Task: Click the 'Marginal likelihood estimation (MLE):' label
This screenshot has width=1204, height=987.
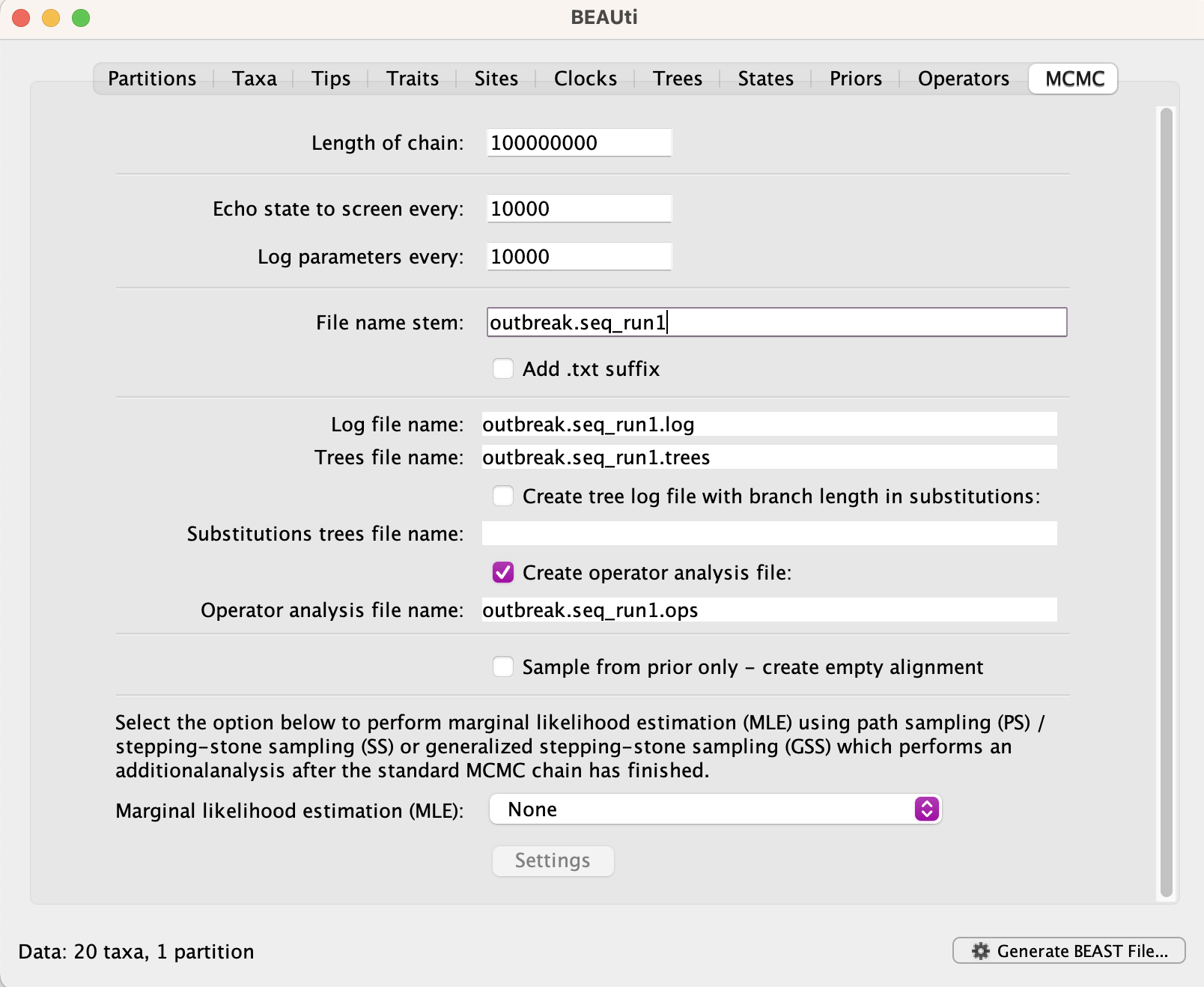Action: 290,811
